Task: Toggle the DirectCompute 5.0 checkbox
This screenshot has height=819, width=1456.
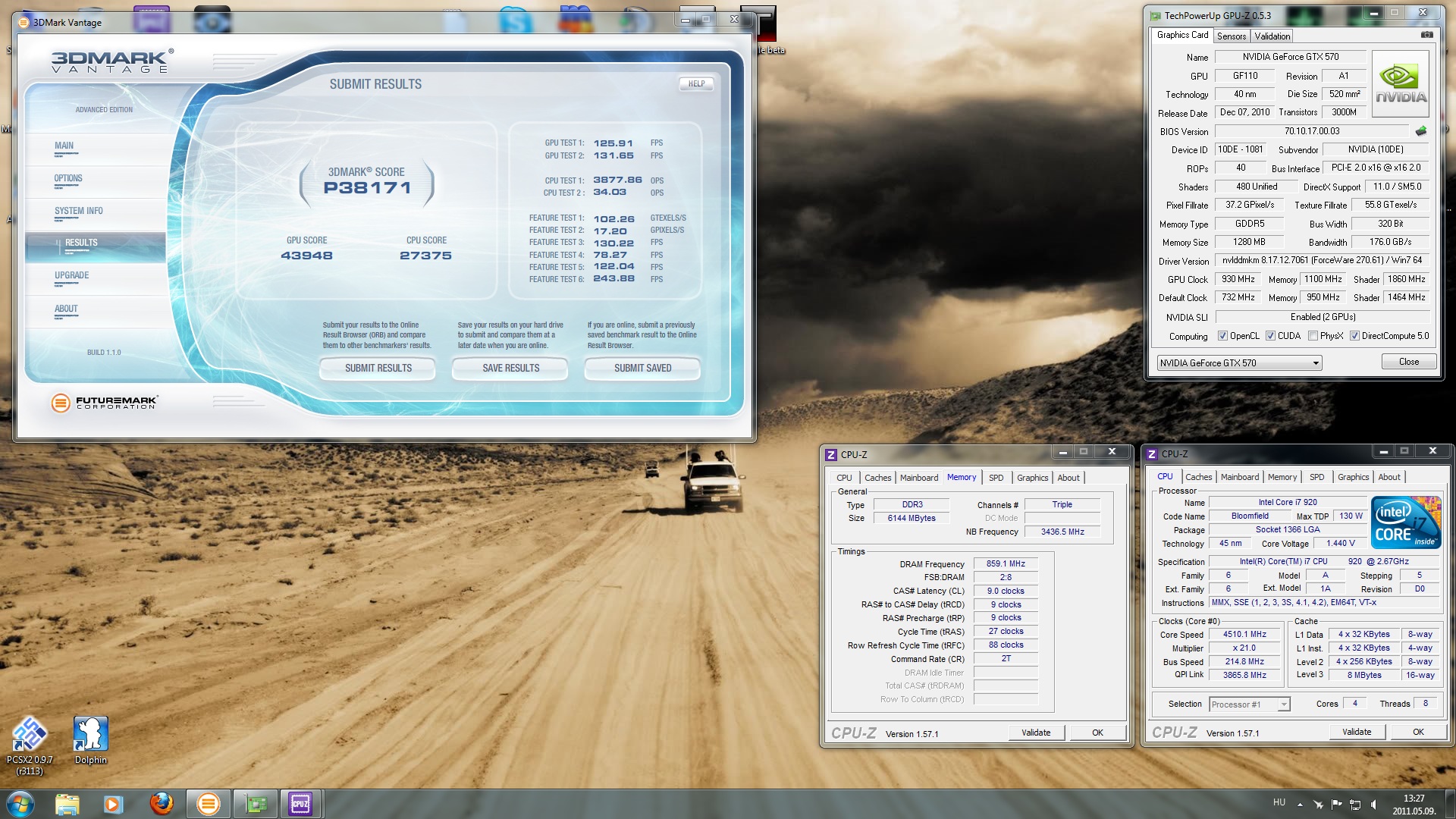Action: pyautogui.click(x=1354, y=336)
